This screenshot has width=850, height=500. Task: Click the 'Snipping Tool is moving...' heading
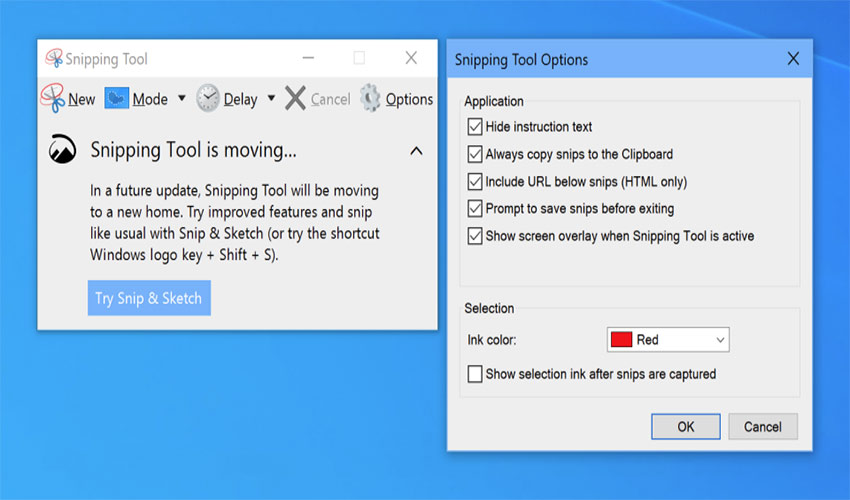pyautogui.click(x=194, y=150)
